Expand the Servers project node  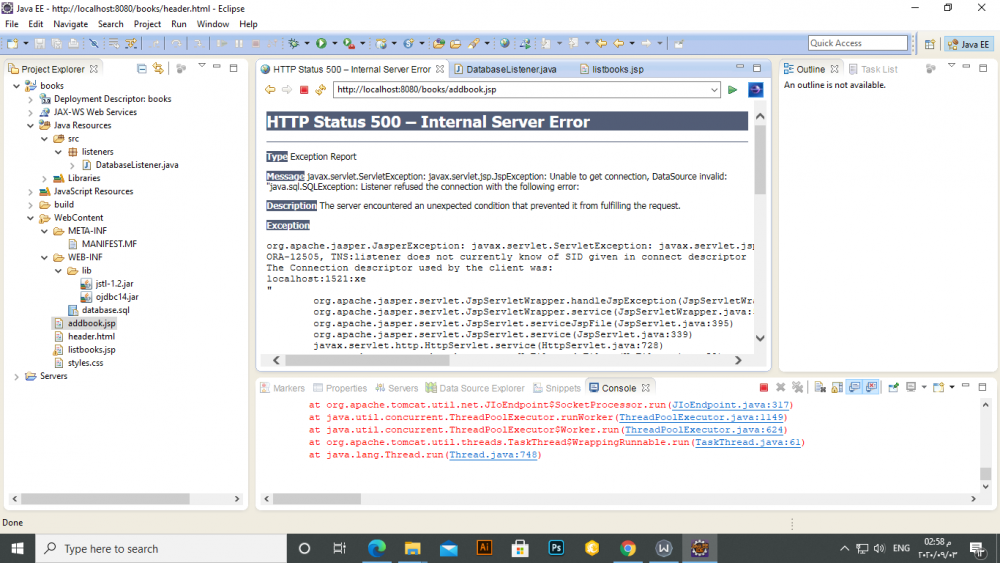coord(18,376)
